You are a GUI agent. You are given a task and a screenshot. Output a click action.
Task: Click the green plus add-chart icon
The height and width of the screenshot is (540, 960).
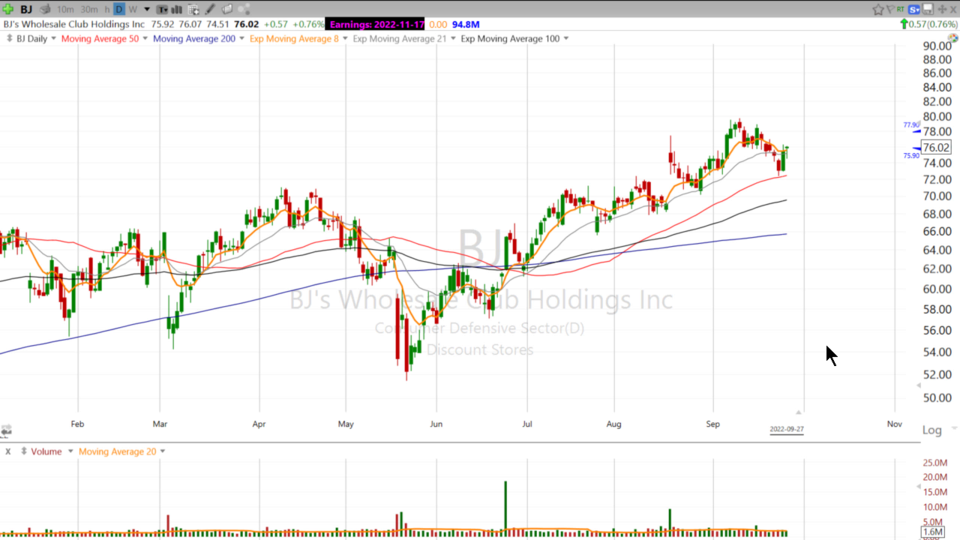click(8, 9)
